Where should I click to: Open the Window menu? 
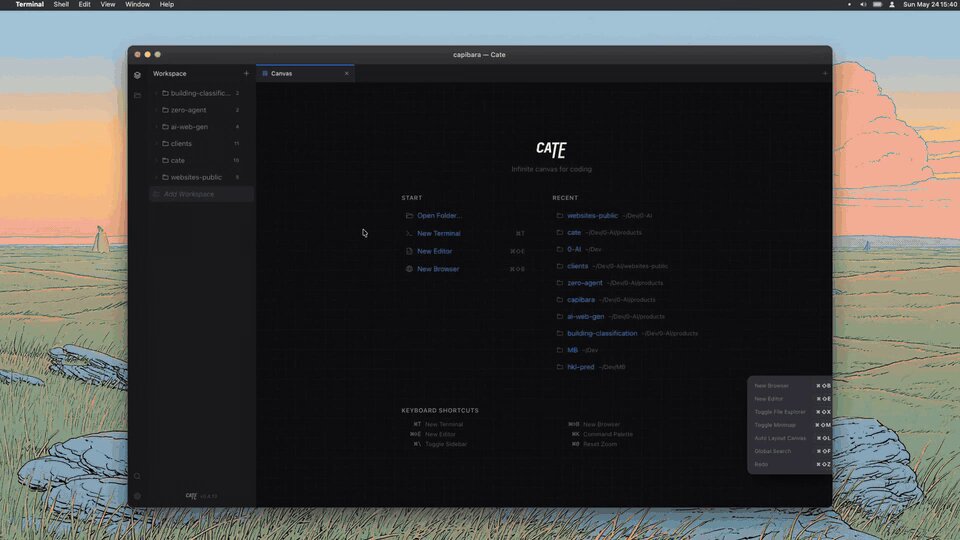[137, 4]
